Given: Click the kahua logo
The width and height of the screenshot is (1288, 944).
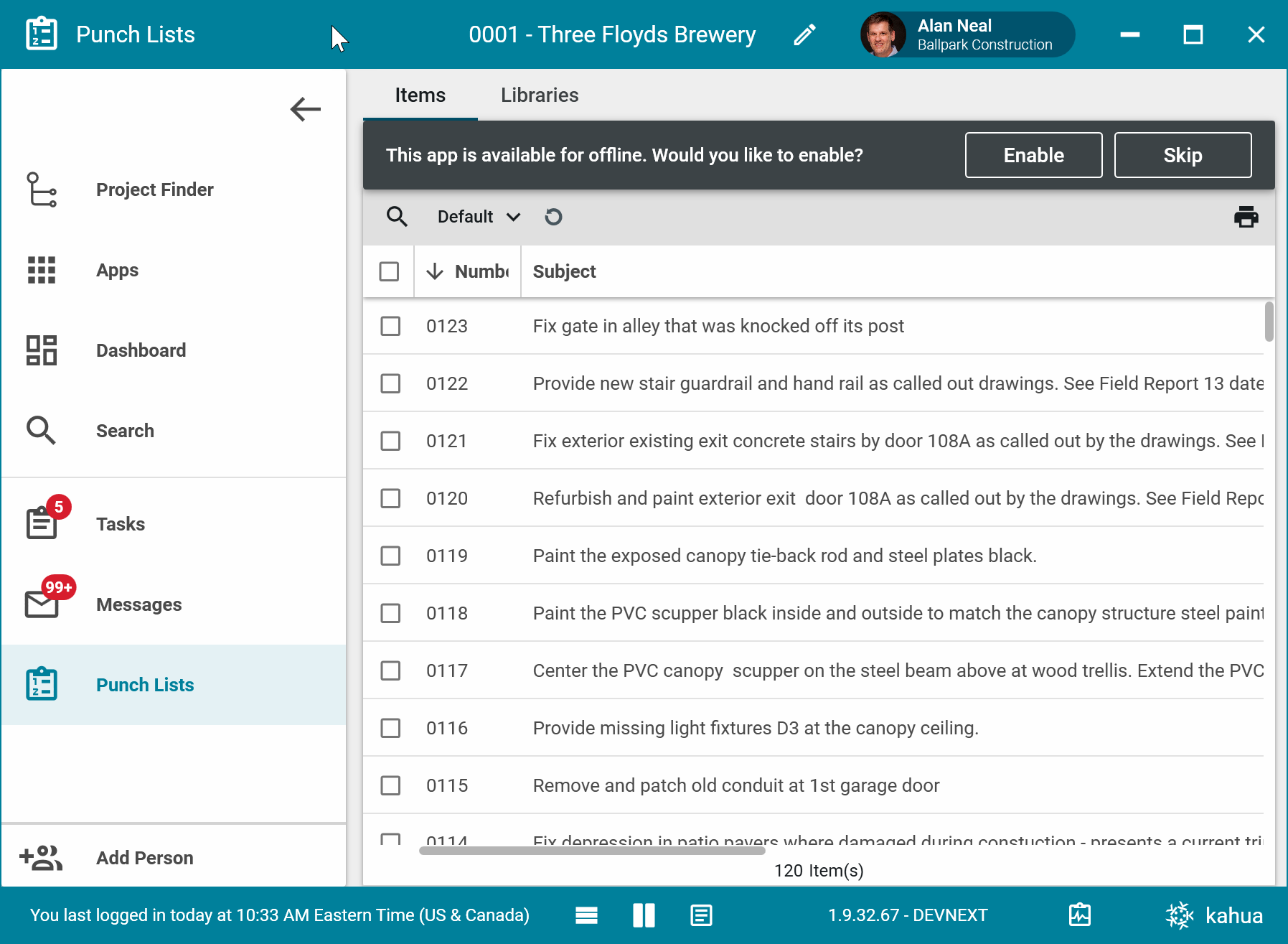Looking at the screenshot, I should pyautogui.click(x=1214, y=915).
